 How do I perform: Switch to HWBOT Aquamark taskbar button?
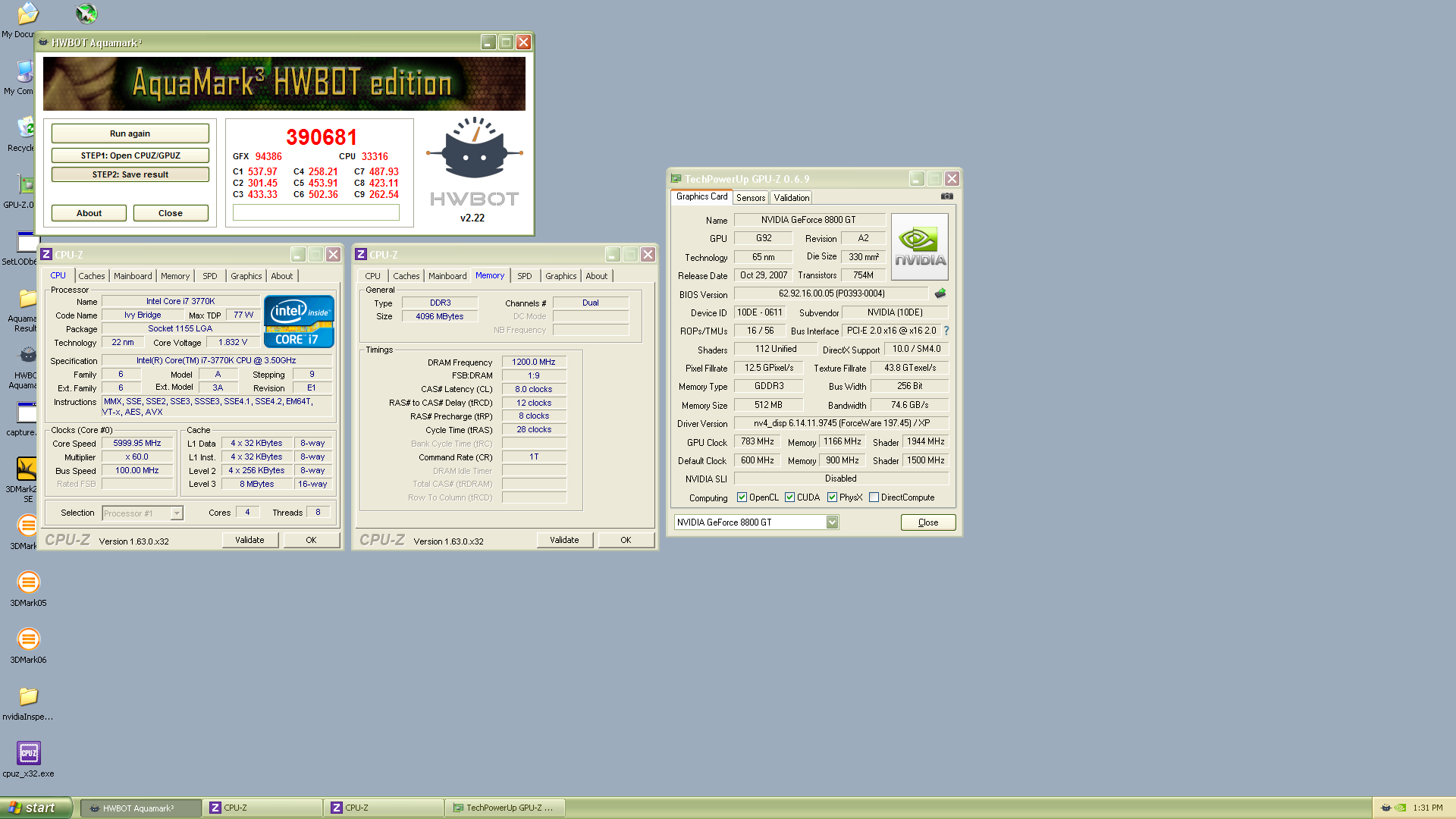[141, 808]
